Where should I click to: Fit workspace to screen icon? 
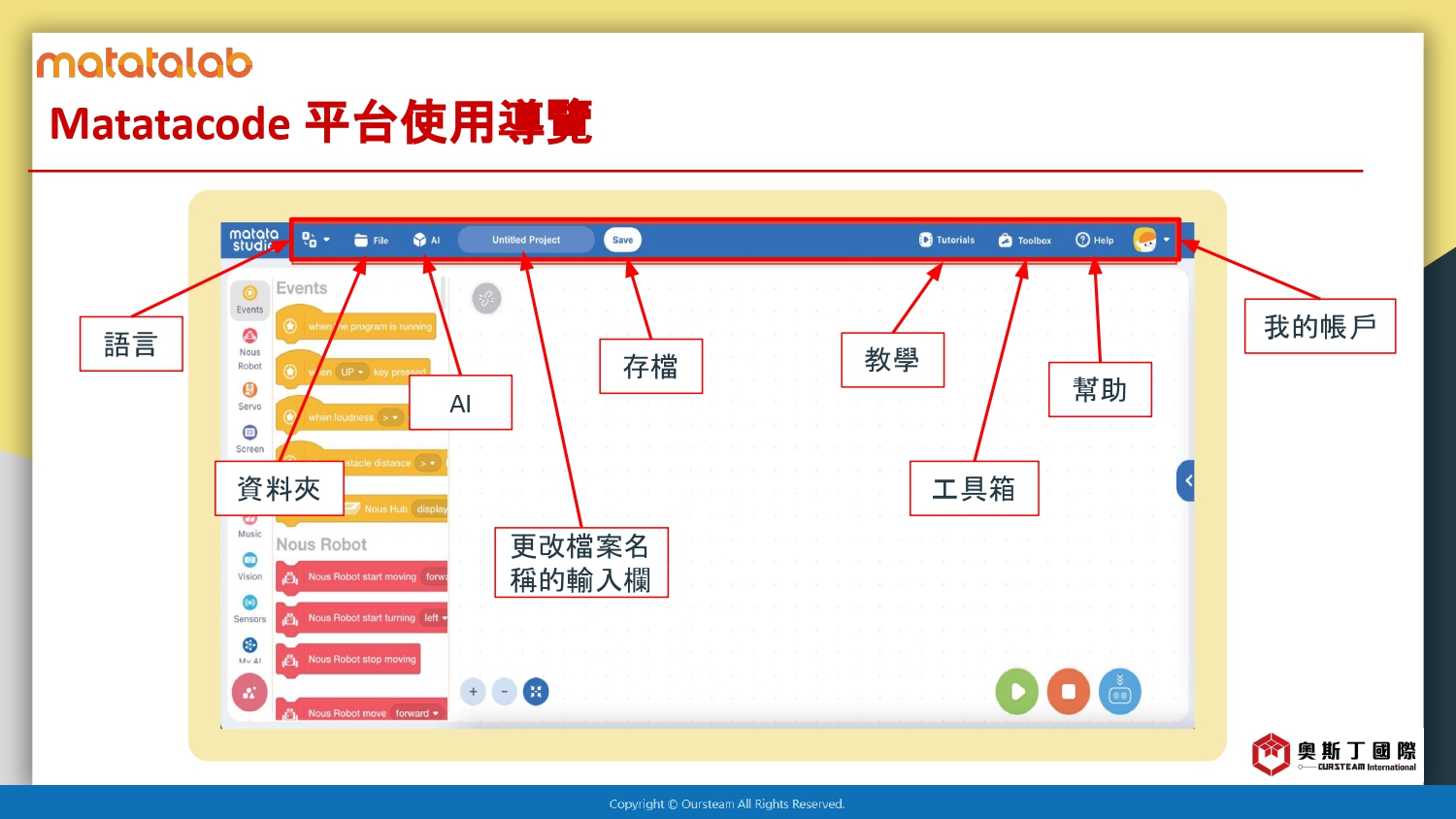[536, 692]
